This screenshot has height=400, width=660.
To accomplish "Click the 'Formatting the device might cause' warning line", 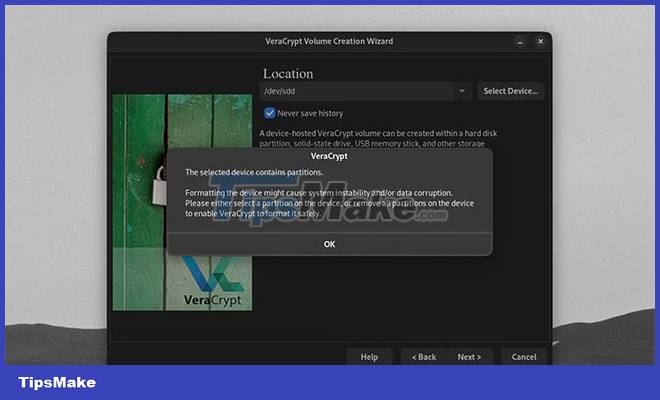I will coord(319,193).
